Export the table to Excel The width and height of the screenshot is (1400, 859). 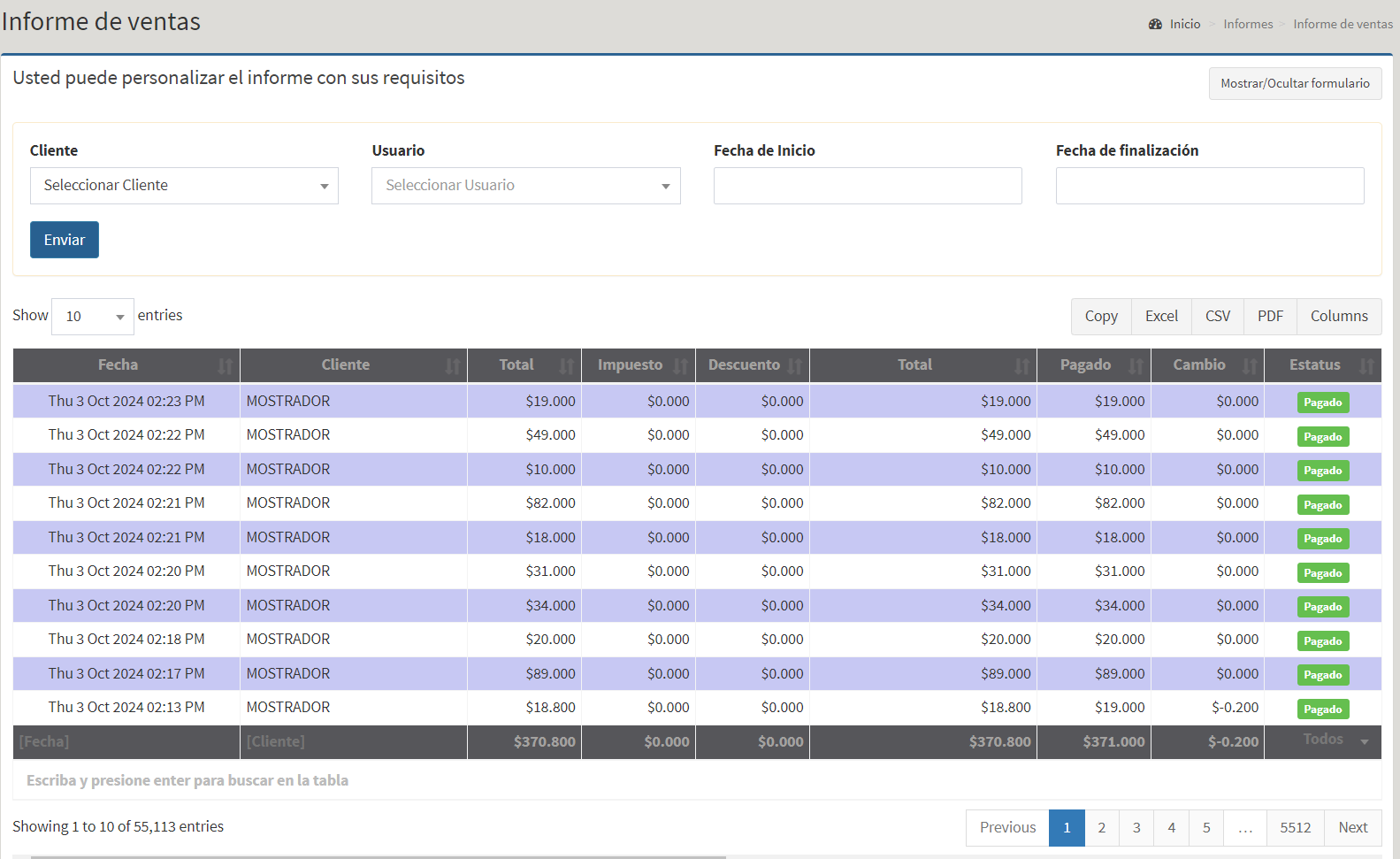[1161, 317]
